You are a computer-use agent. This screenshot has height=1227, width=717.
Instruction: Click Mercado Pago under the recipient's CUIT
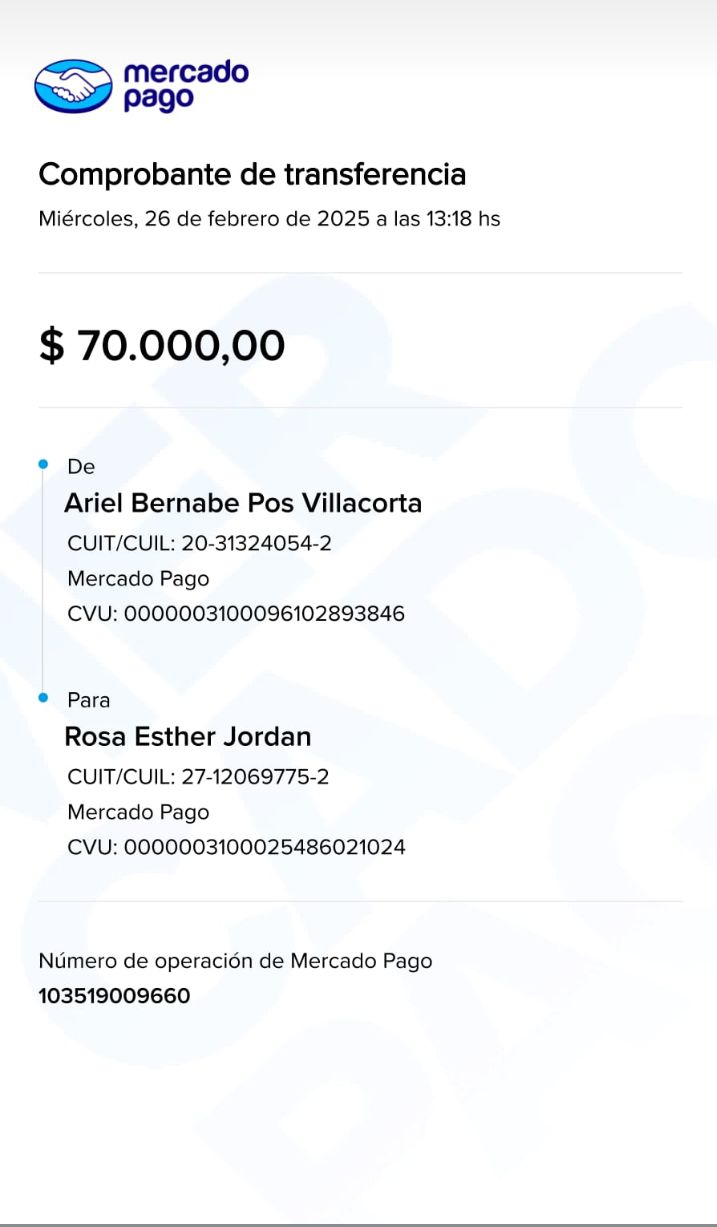pyautogui.click(x=138, y=812)
